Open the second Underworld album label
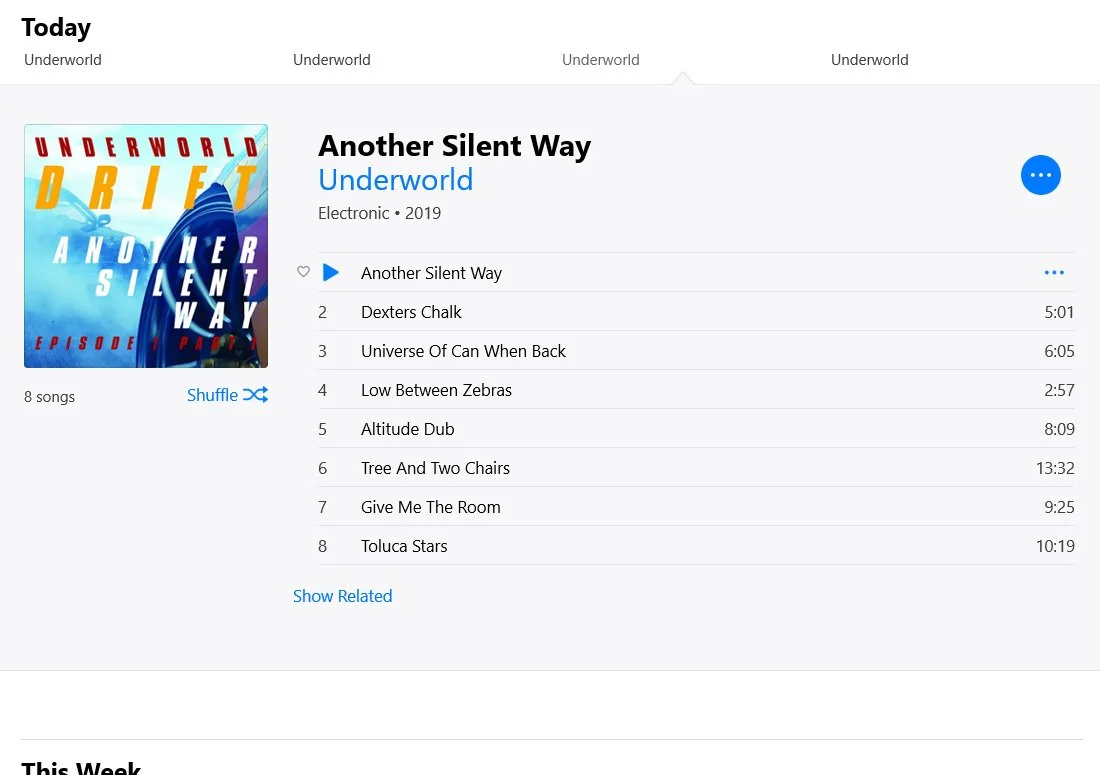The image size is (1100, 775). click(332, 60)
